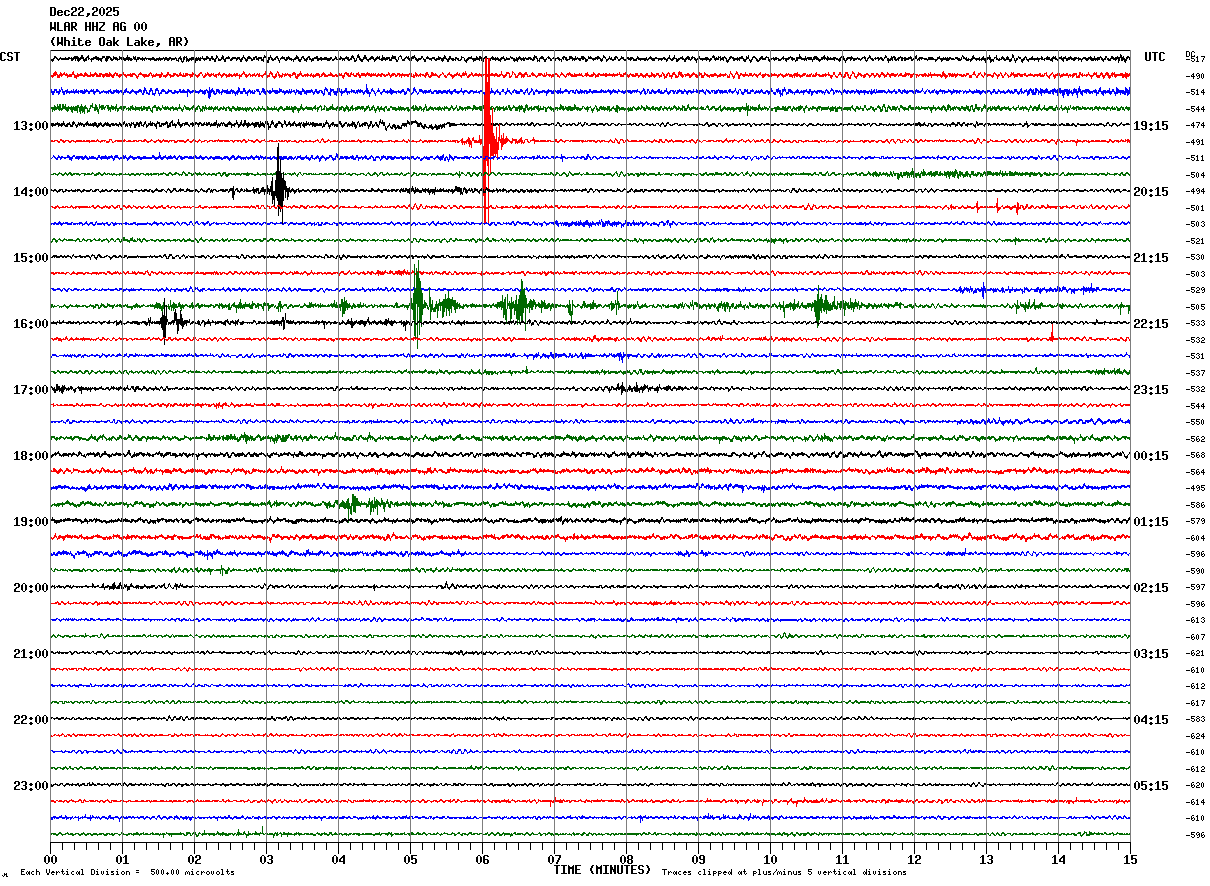
Task: Click the Each Vertical Division scale note
Action: click(127, 873)
